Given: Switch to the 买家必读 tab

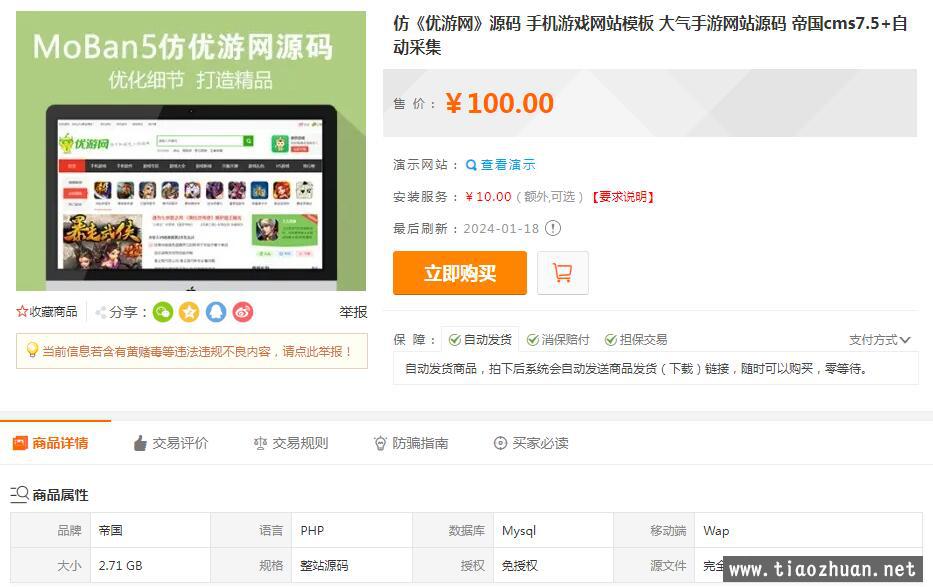Looking at the screenshot, I should (x=531, y=443).
